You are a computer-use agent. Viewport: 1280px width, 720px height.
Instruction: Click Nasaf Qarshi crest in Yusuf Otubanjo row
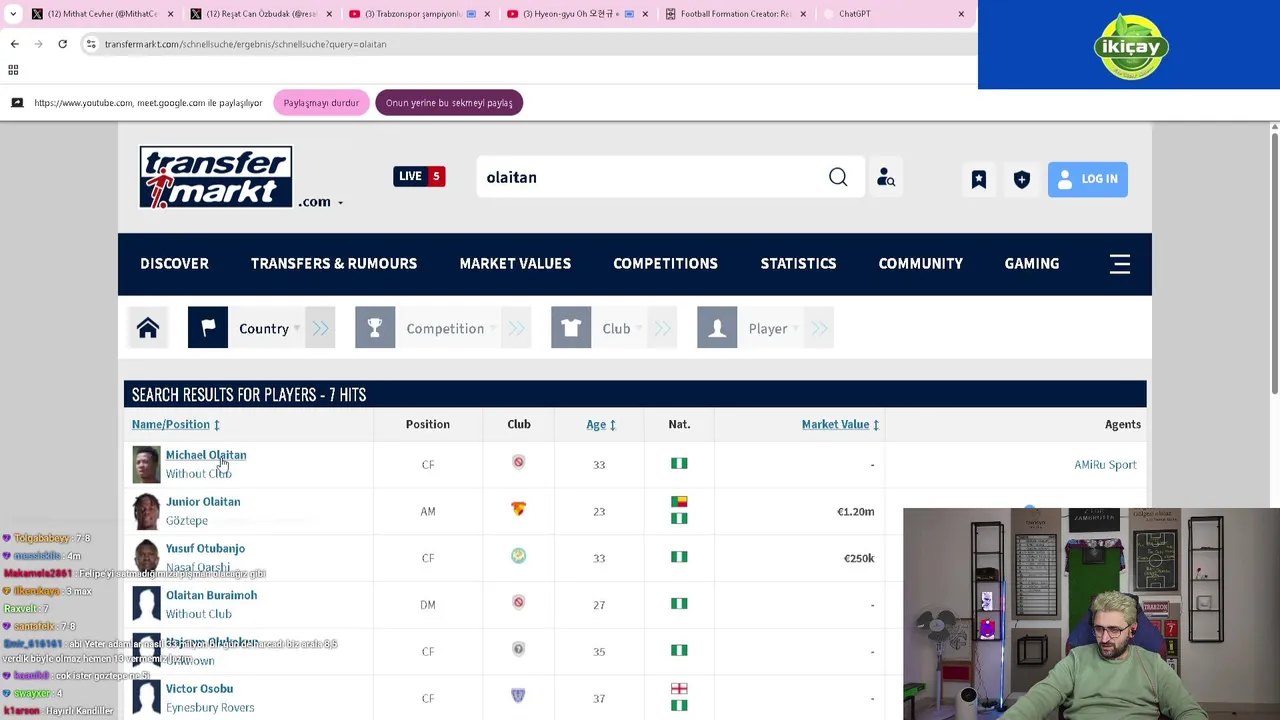coord(518,556)
